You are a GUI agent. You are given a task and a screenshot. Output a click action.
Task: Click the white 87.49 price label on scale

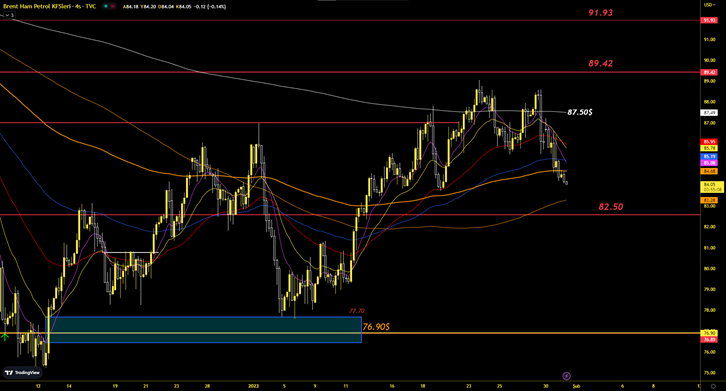pos(709,113)
